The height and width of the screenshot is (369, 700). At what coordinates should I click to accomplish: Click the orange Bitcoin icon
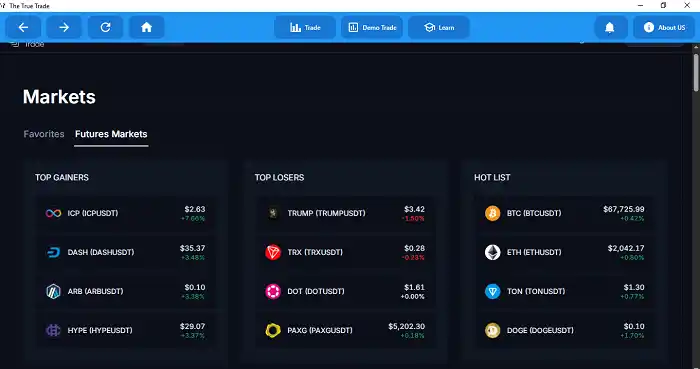coord(492,213)
